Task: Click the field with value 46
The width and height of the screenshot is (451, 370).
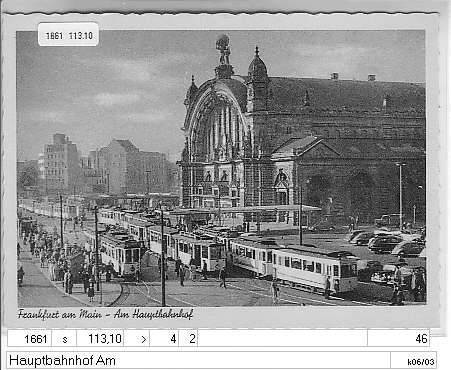Action: 399,339
